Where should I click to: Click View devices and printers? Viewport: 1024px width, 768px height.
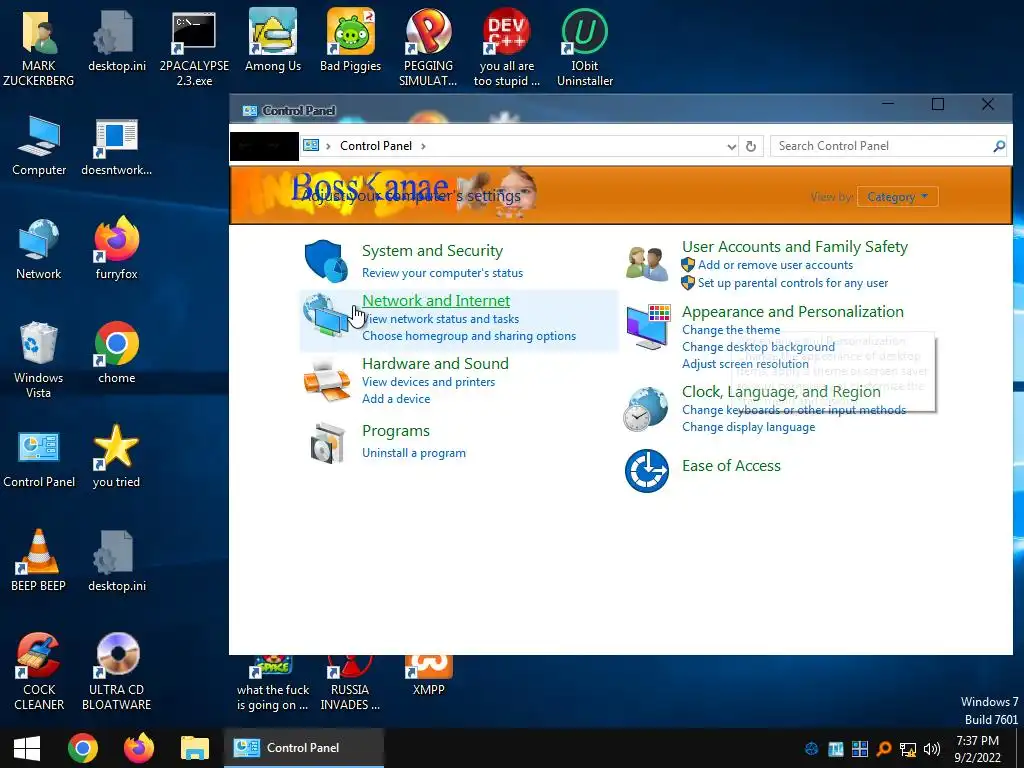(428, 382)
